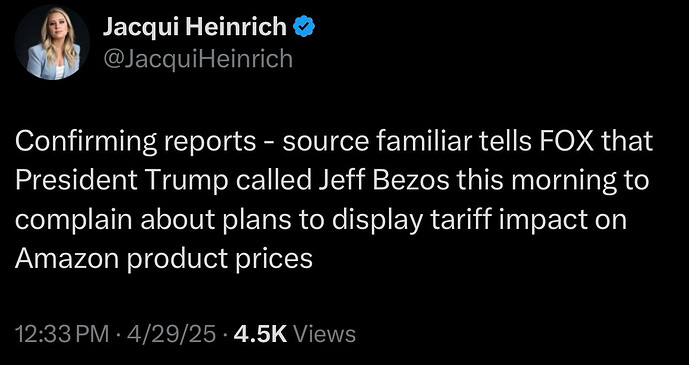Open the @JacquiHeinrich handle link
The width and height of the screenshot is (689, 365).
[198, 58]
